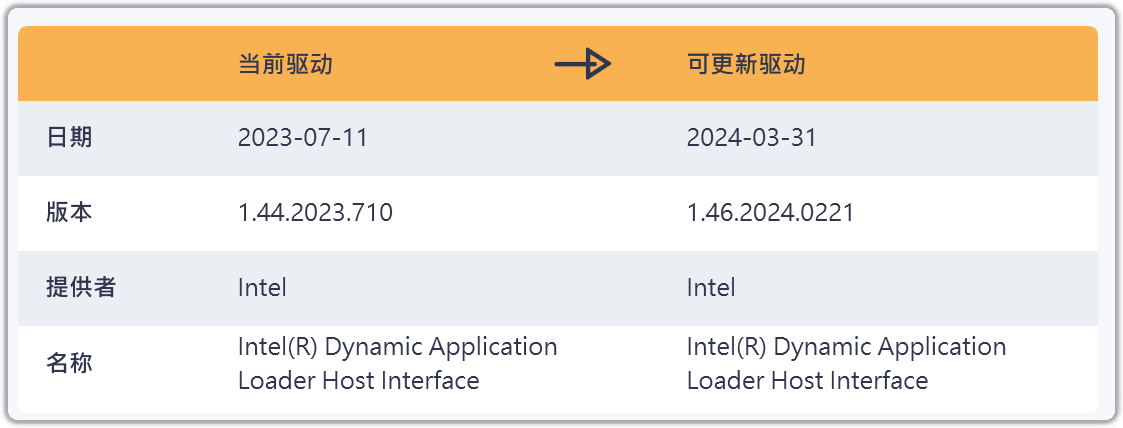The width and height of the screenshot is (1123, 428).
Task: Select the 当前驱动 column header
Action: pos(285,64)
